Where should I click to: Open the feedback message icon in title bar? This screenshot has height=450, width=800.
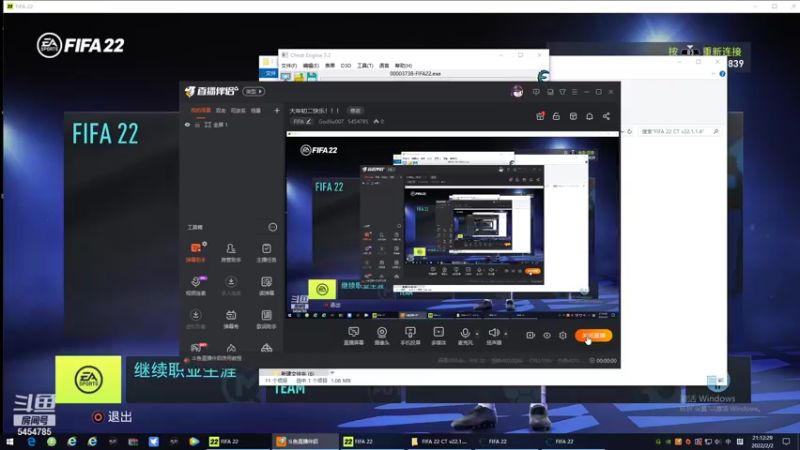[536, 92]
